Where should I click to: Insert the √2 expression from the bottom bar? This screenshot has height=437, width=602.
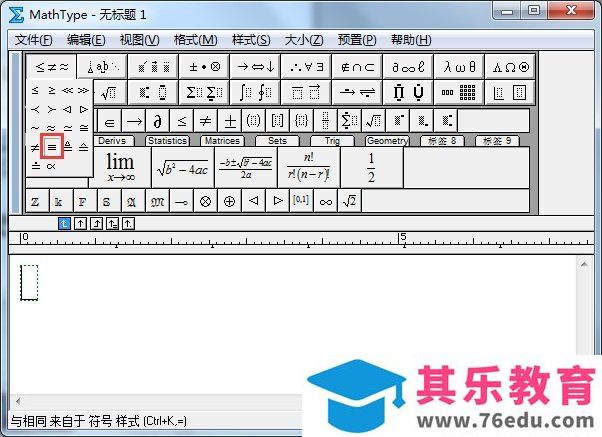(349, 201)
